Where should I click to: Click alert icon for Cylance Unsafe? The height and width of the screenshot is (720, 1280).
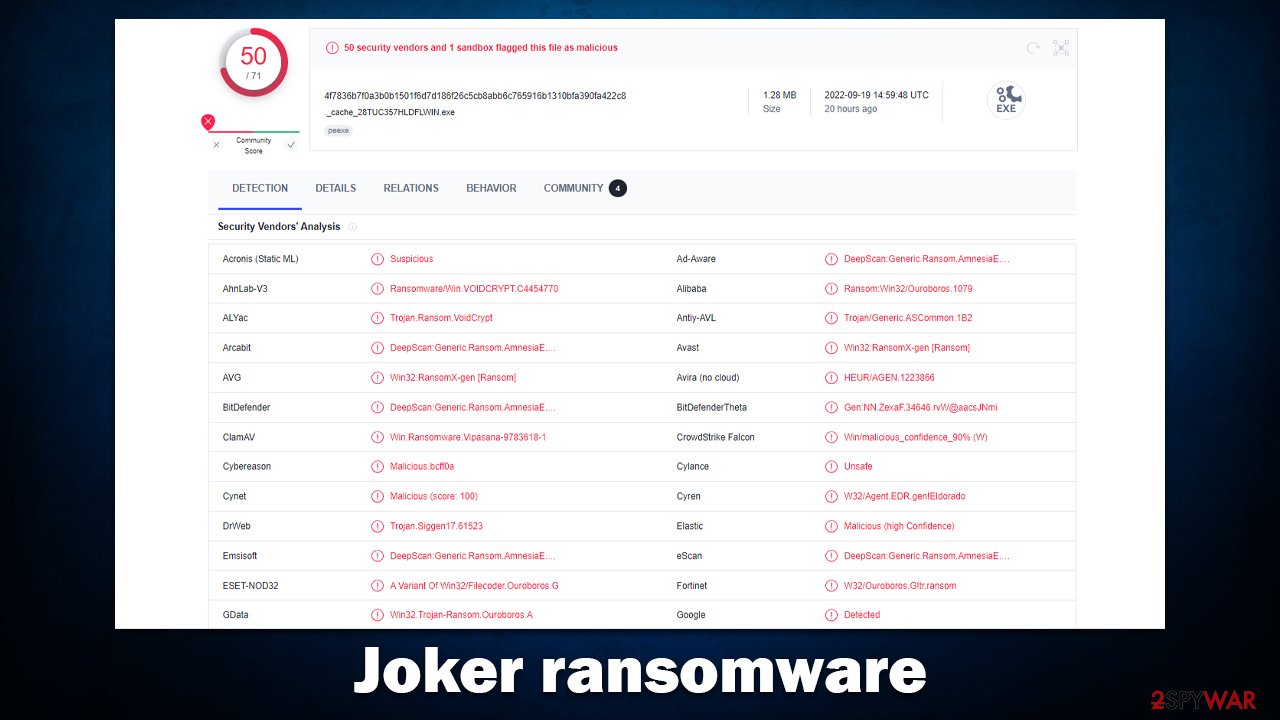pyautogui.click(x=831, y=467)
